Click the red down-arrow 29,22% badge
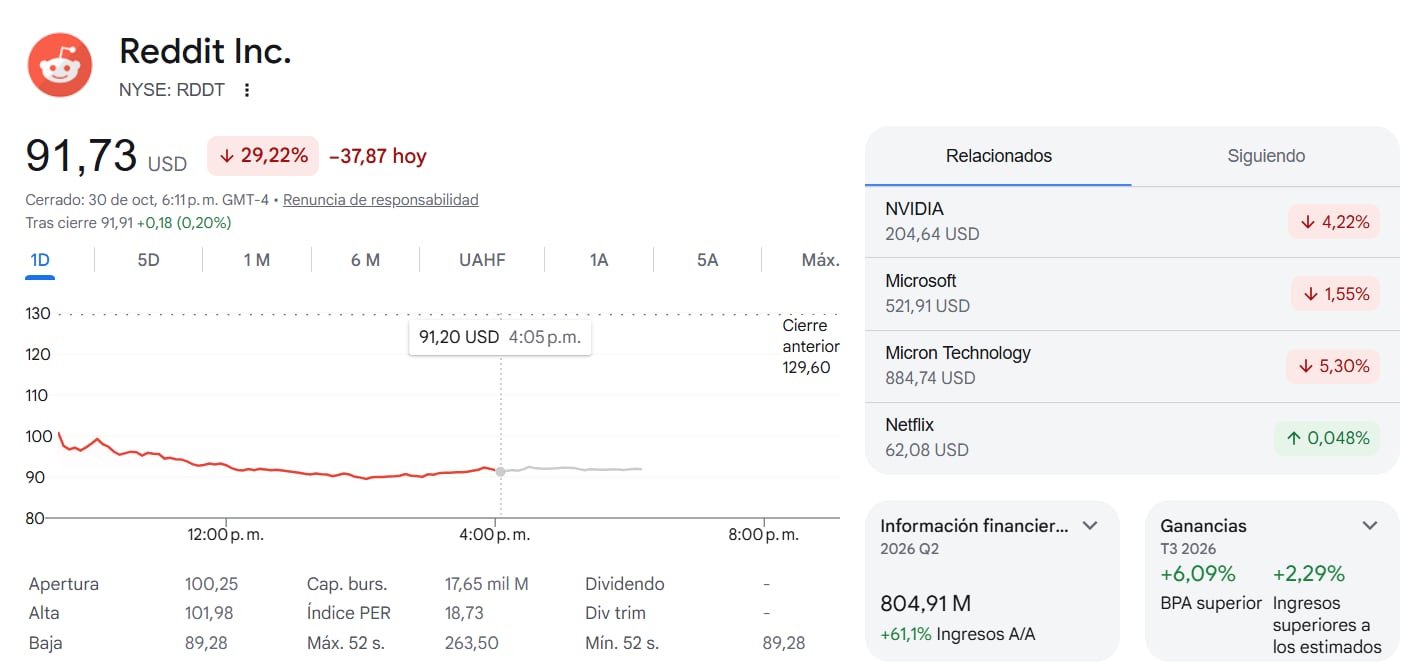The width and height of the screenshot is (1416, 670). 263,156
